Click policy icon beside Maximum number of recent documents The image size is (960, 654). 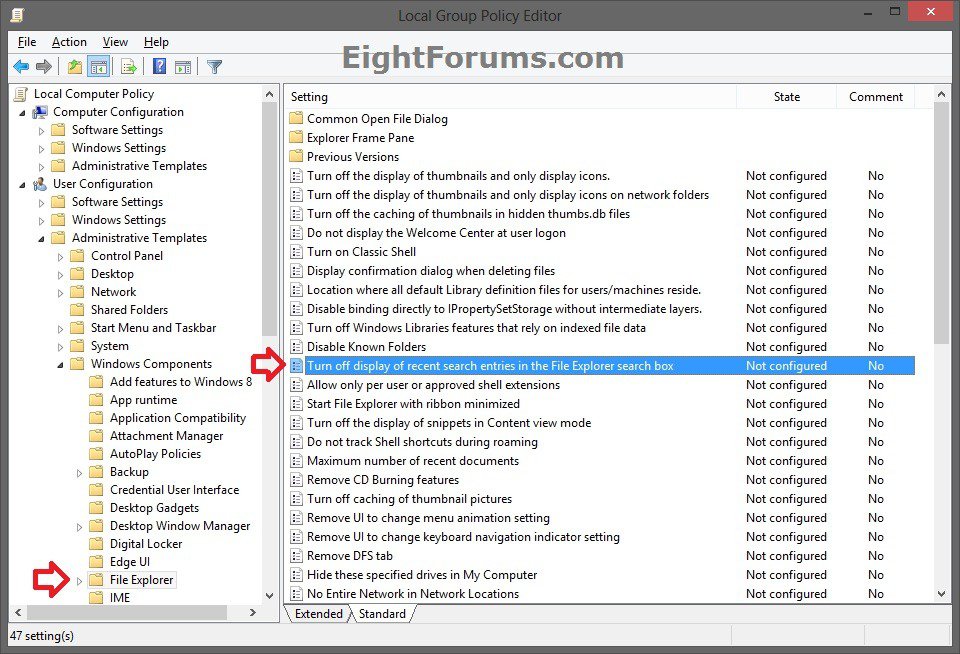(x=296, y=460)
